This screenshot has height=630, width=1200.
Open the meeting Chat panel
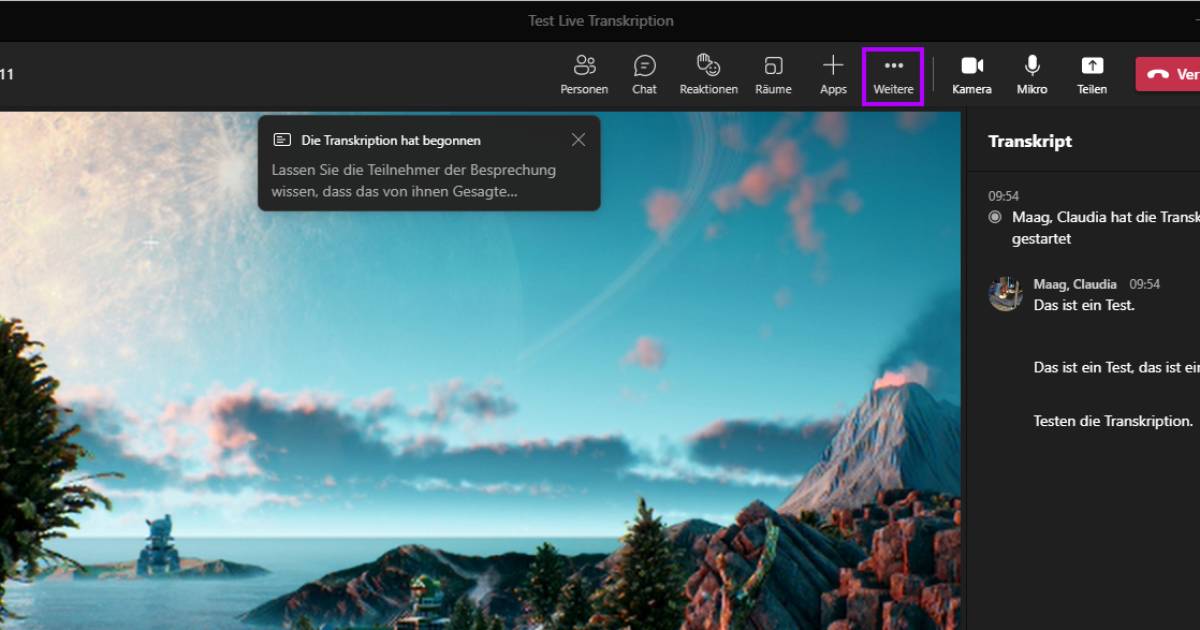point(644,73)
